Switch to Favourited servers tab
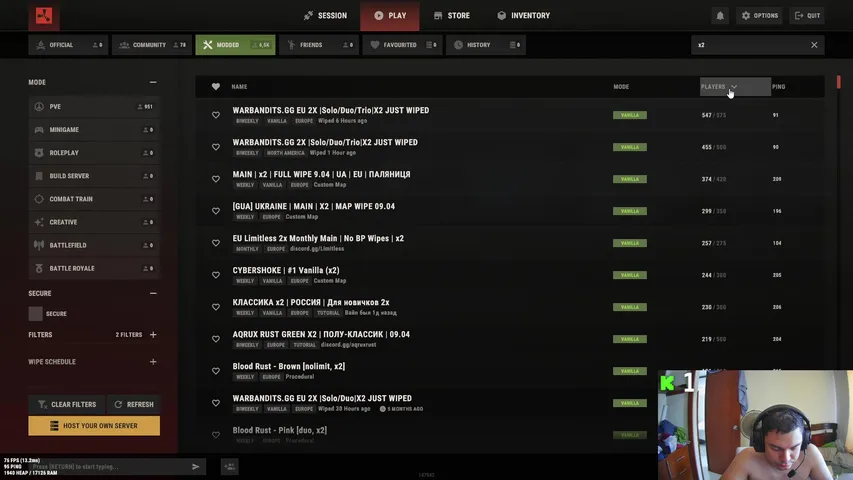Image resolution: width=853 pixels, height=480 pixels. [403, 45]
